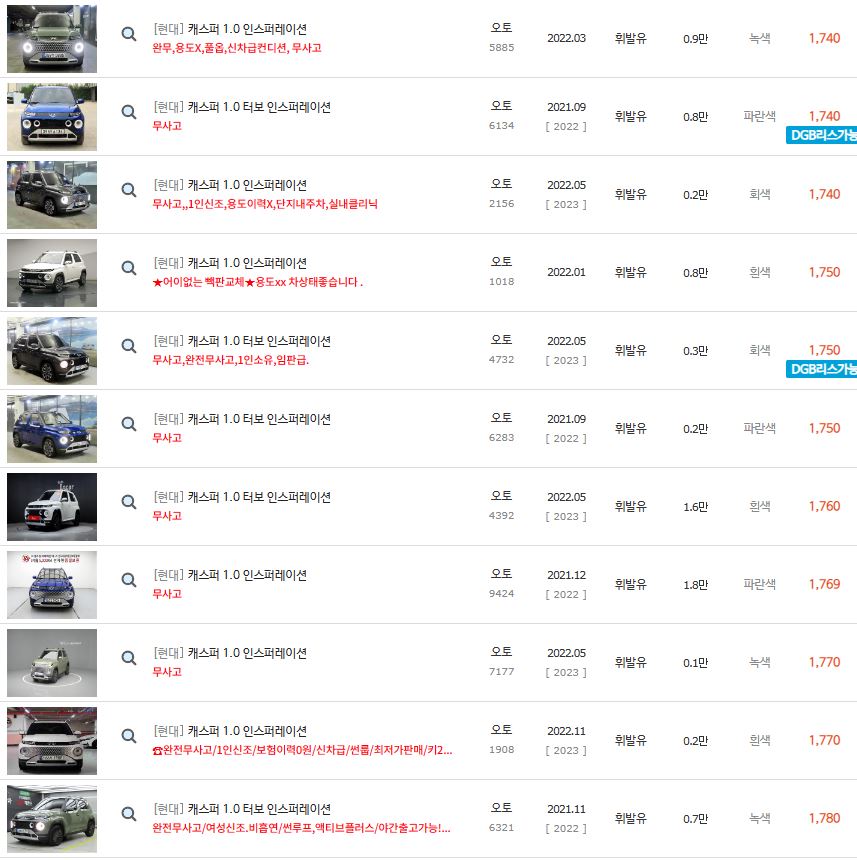View the green Casper thumbnail for car 6321
This screenshot has height=860, width=857.
coord(52,818)
